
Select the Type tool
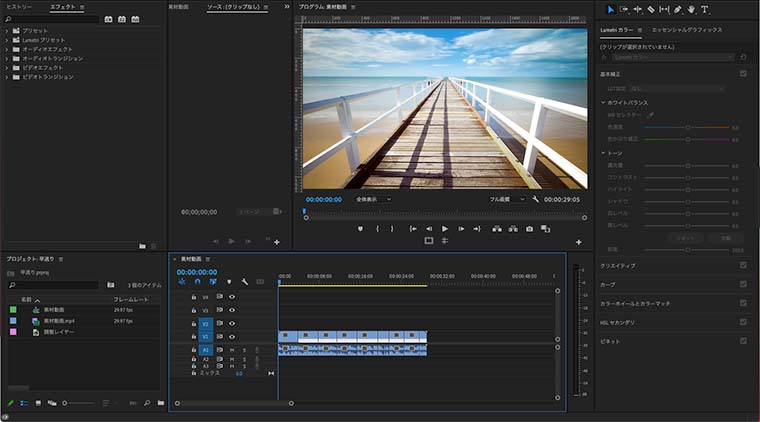click(x=704, y=9)
